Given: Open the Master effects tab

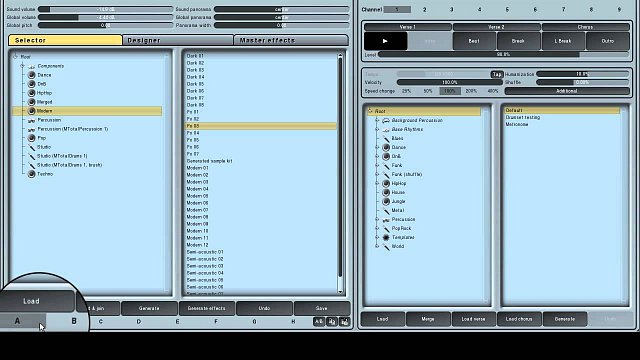Looking at the screenshot, I should [x=291, y=40].
